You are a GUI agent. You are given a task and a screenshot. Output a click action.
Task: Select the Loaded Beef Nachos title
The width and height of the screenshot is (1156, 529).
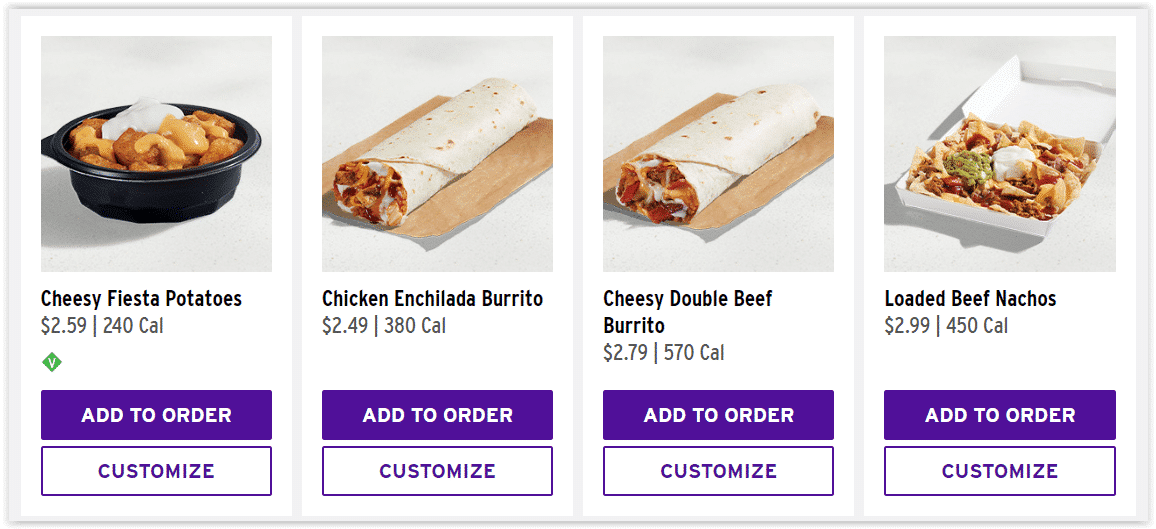click(x=970, y=299)
